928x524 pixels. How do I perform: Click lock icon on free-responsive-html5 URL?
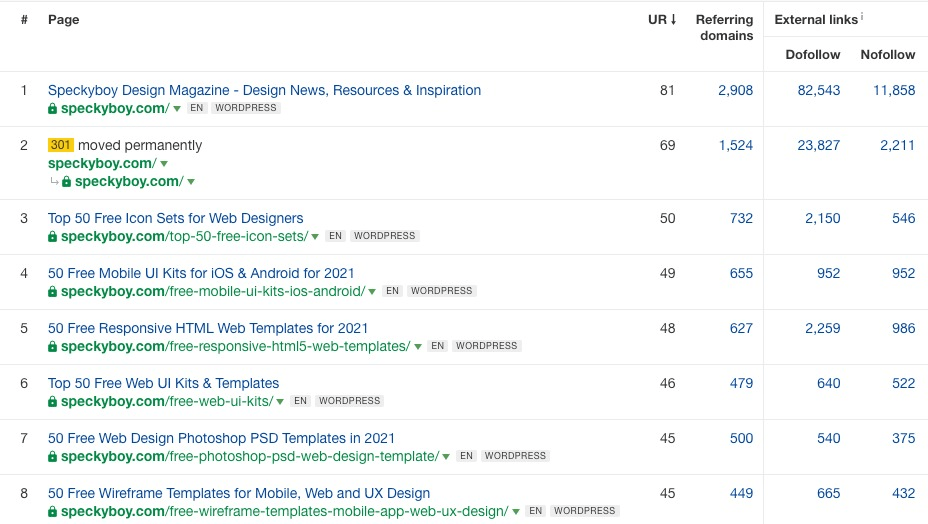coord(53,346)
